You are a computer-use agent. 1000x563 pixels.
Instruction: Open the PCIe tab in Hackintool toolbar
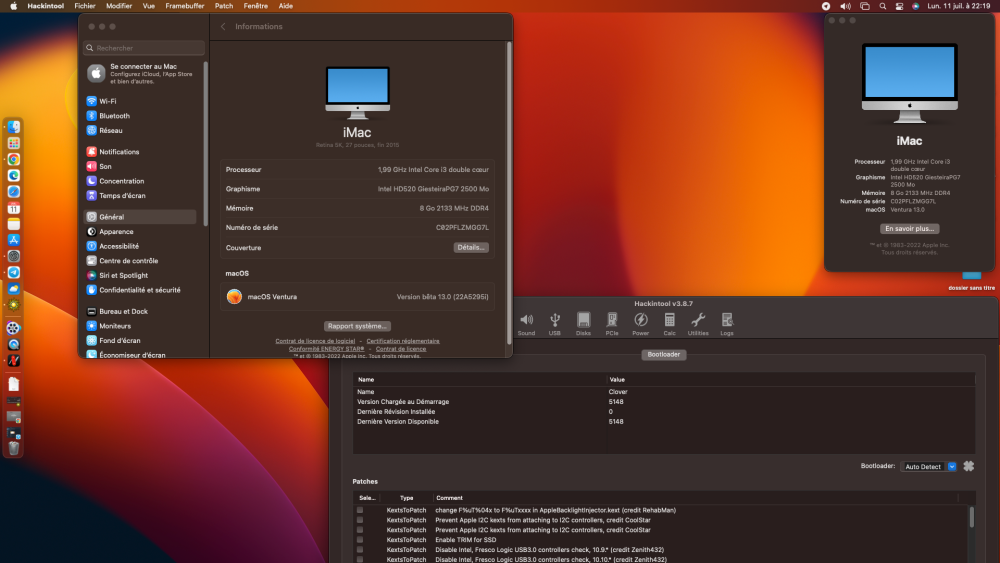612,323
